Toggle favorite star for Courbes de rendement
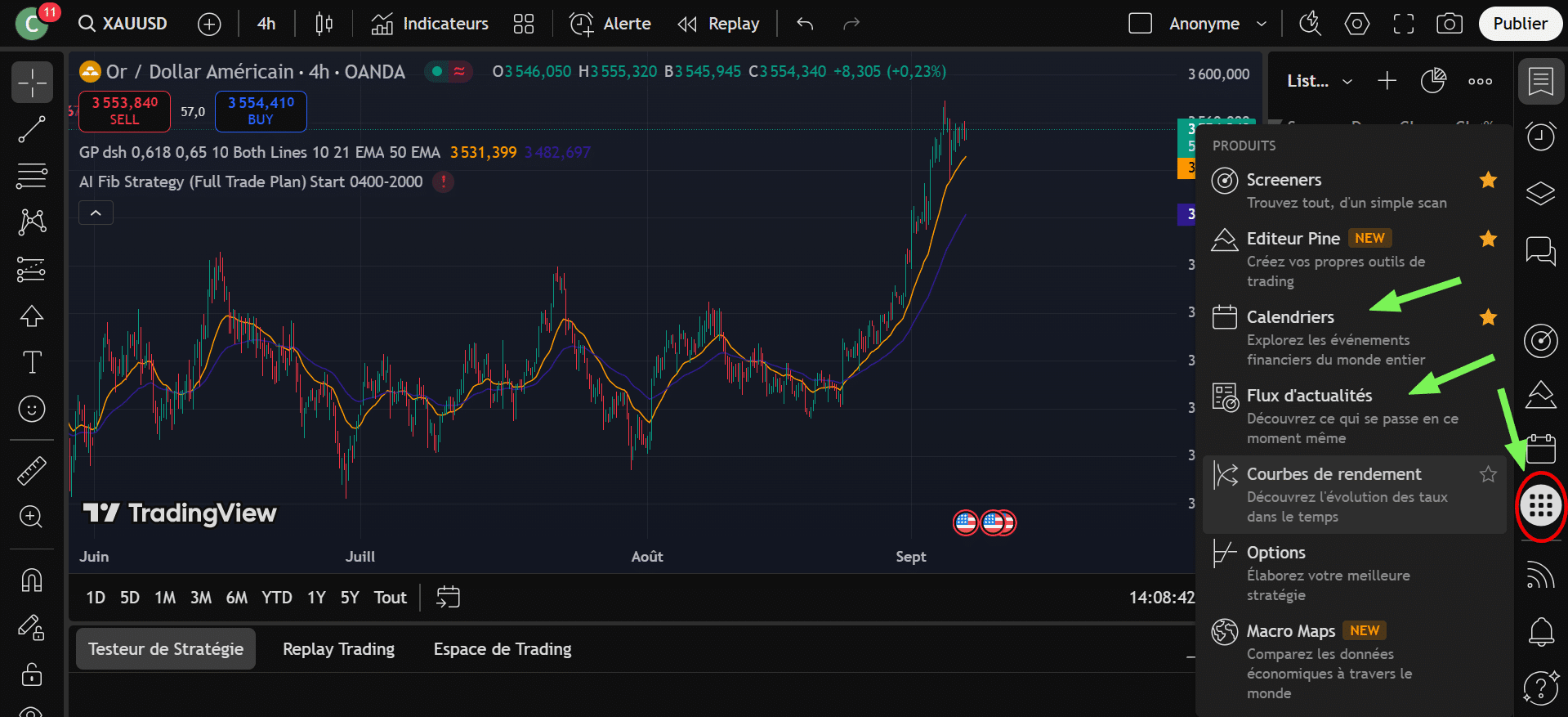Viewport: 1568px width, 717px height. click(1488, 474)
